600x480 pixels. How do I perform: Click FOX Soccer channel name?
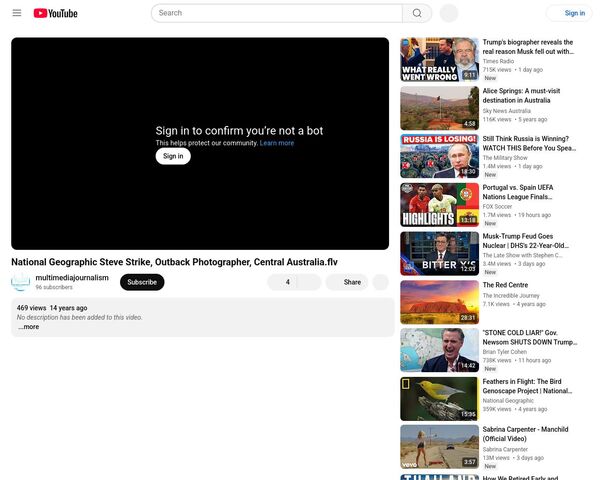(497, 207)
